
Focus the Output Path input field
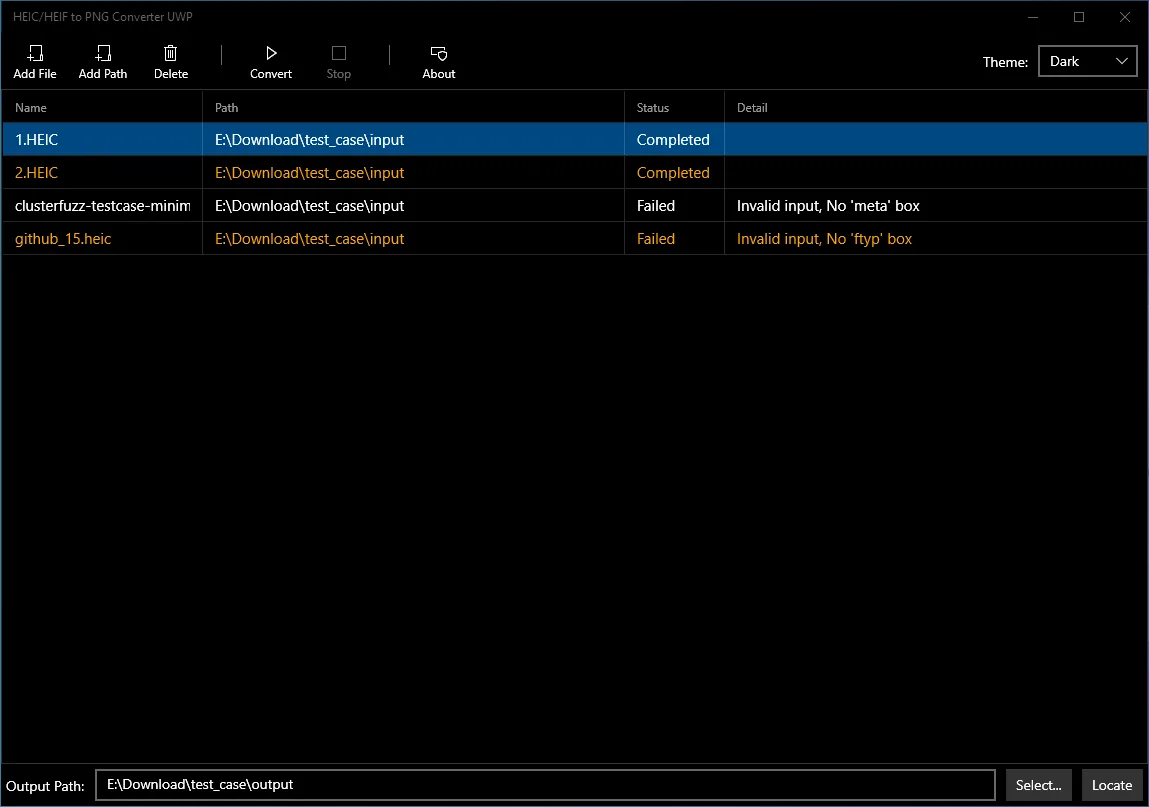point(545,785)
